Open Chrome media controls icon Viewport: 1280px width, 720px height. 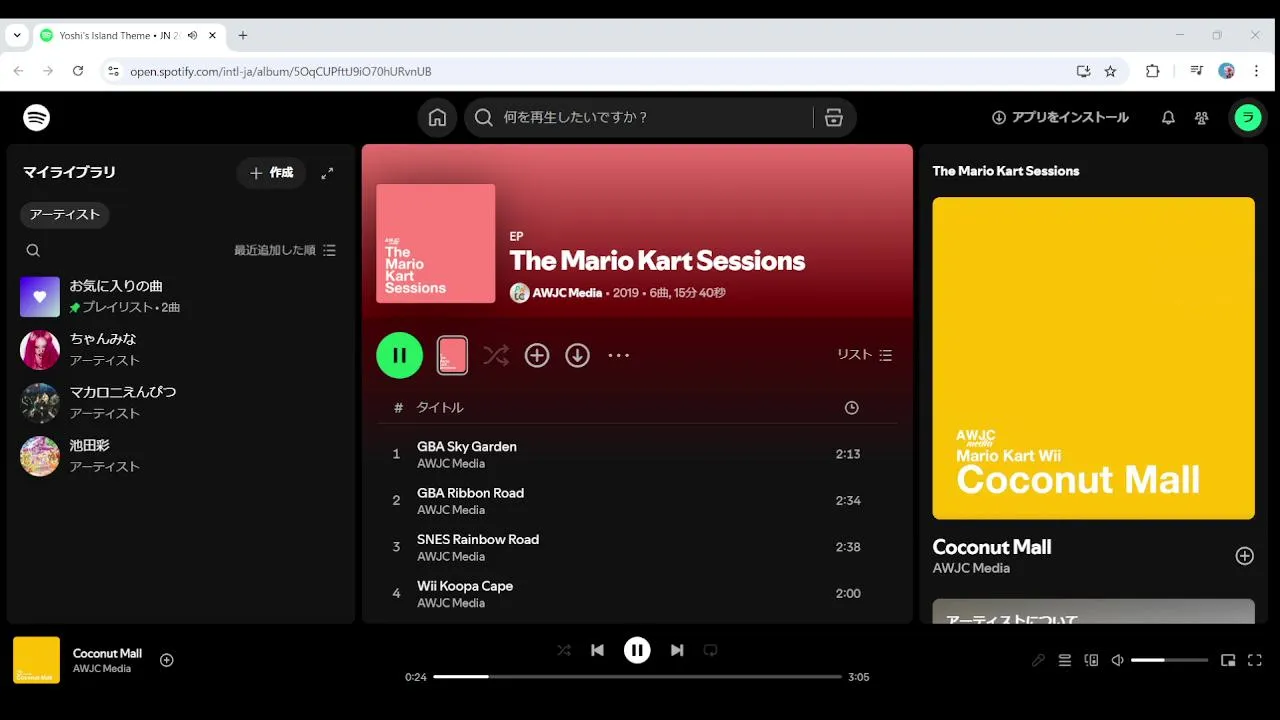(x=1196, y=71)
